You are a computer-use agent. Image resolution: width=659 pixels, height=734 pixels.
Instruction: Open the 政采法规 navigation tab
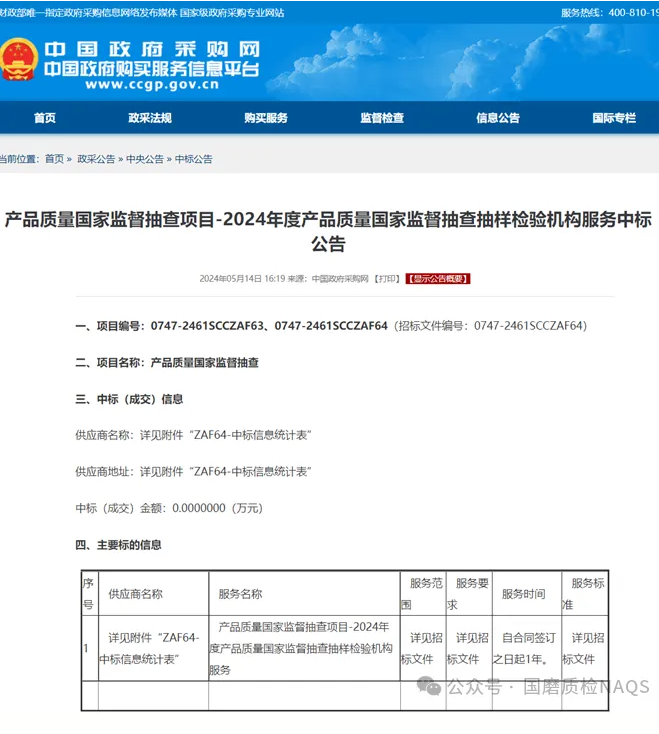click(x=150, y=118)
